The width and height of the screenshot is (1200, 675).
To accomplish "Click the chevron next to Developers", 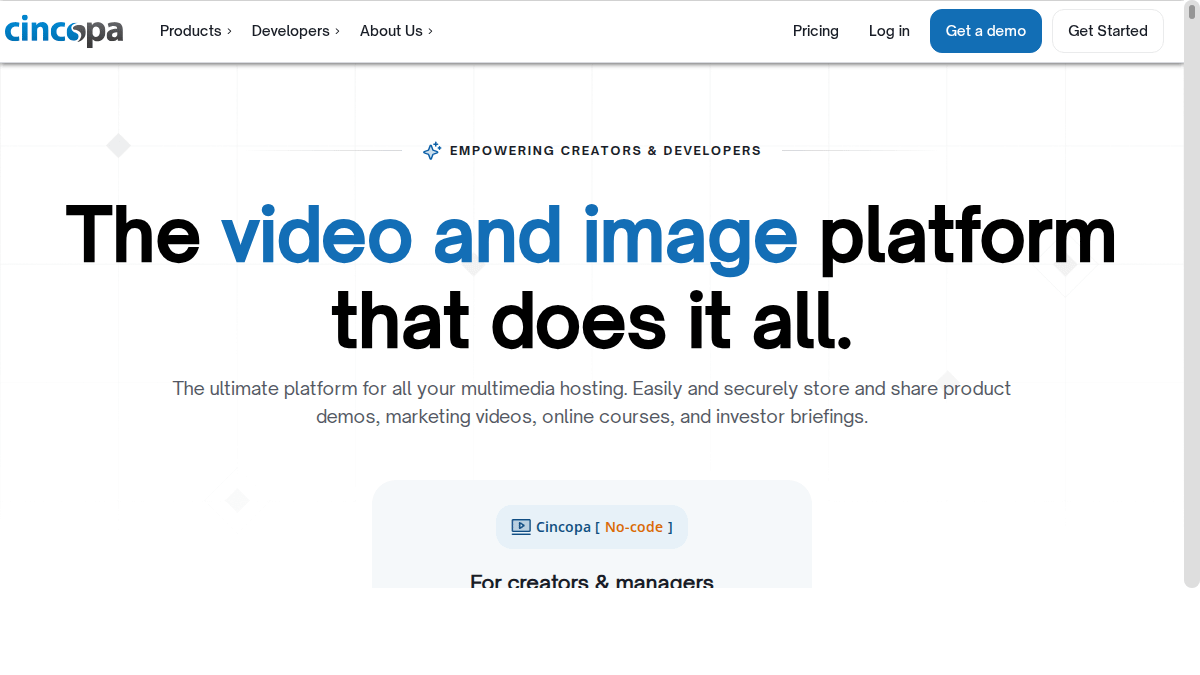I will coord(337,32).
